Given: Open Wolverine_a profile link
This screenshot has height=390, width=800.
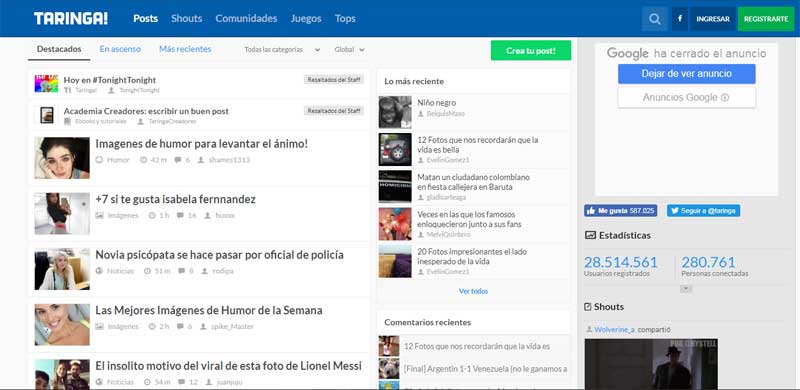Looking at the screenshot, I should pos(614,330).
